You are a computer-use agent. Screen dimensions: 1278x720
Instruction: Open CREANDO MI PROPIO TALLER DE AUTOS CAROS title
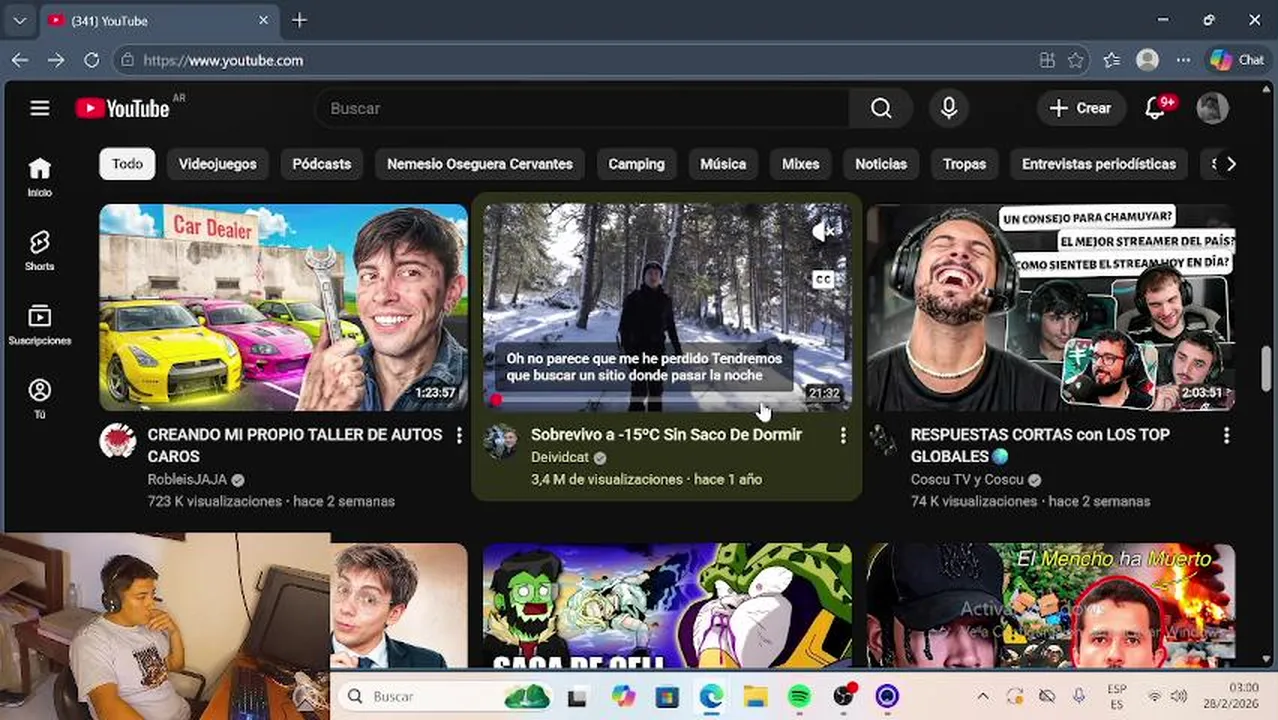[295, 445]
